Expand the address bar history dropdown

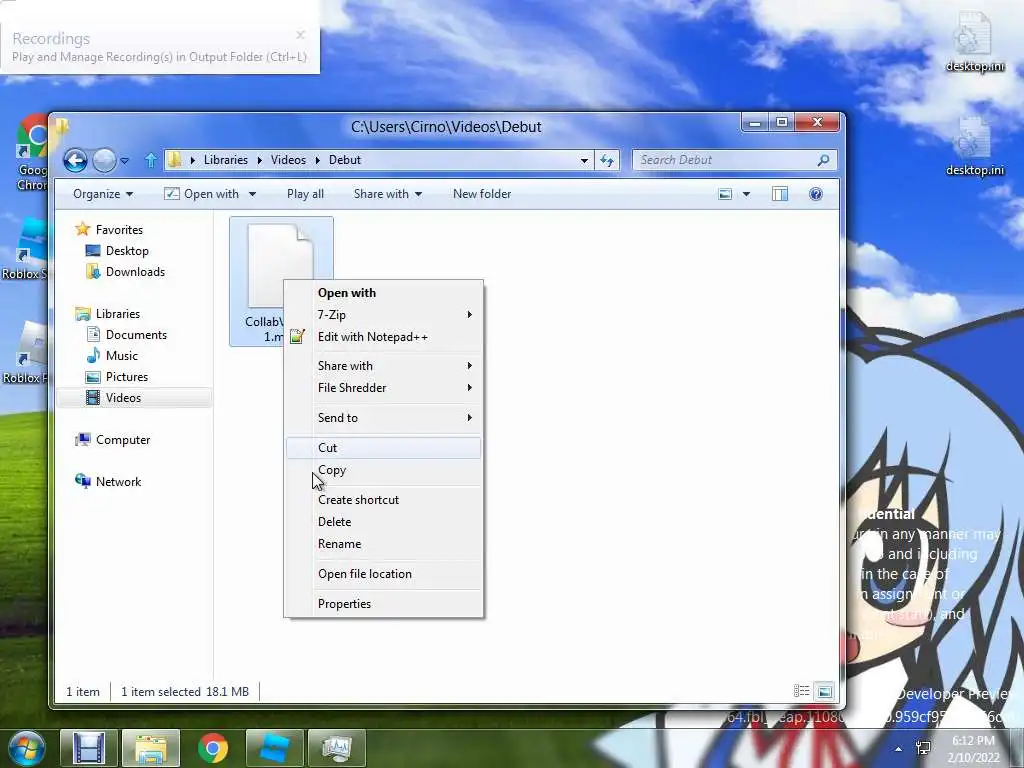point(584,160)
